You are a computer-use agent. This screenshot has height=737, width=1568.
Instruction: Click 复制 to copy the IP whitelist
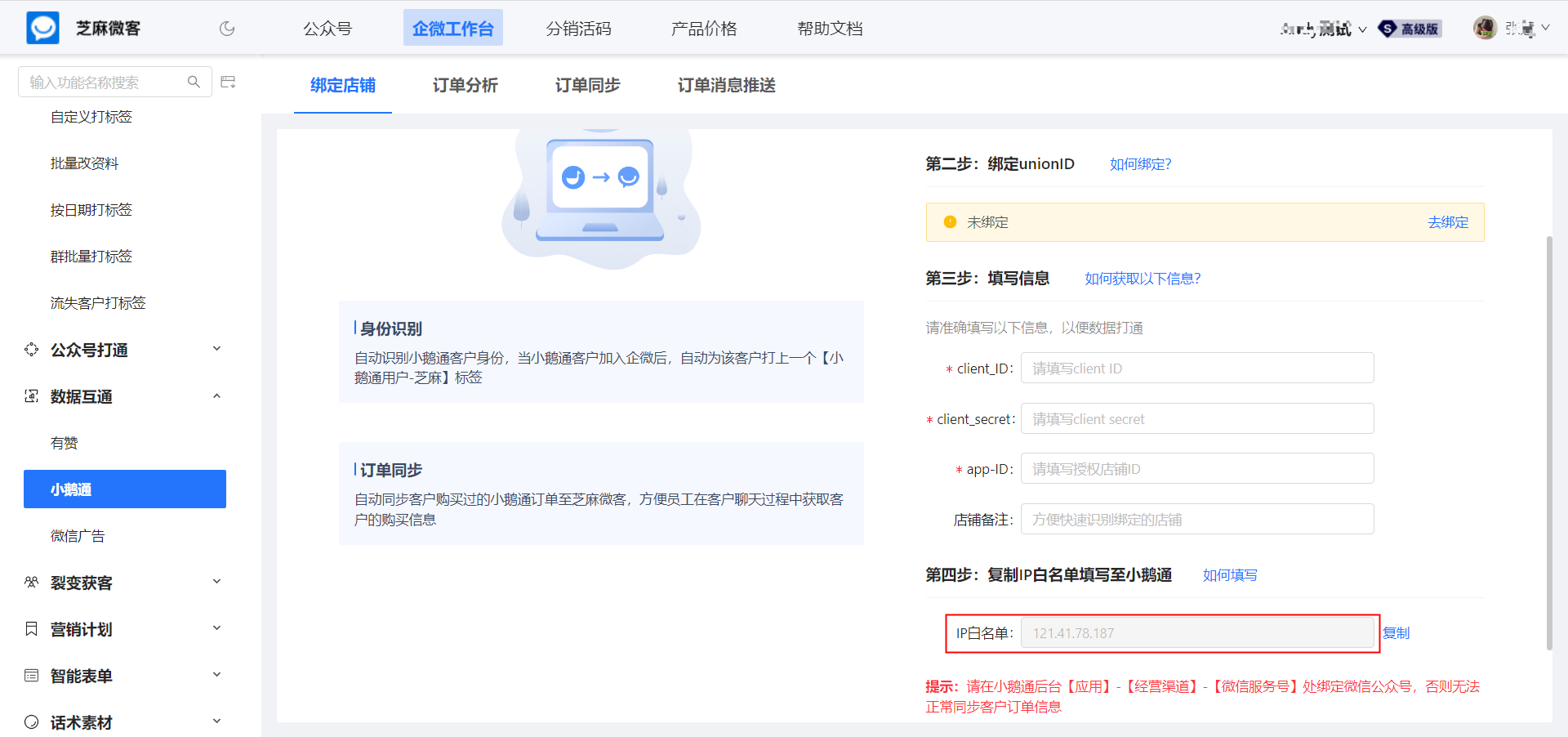[1396, 633]
